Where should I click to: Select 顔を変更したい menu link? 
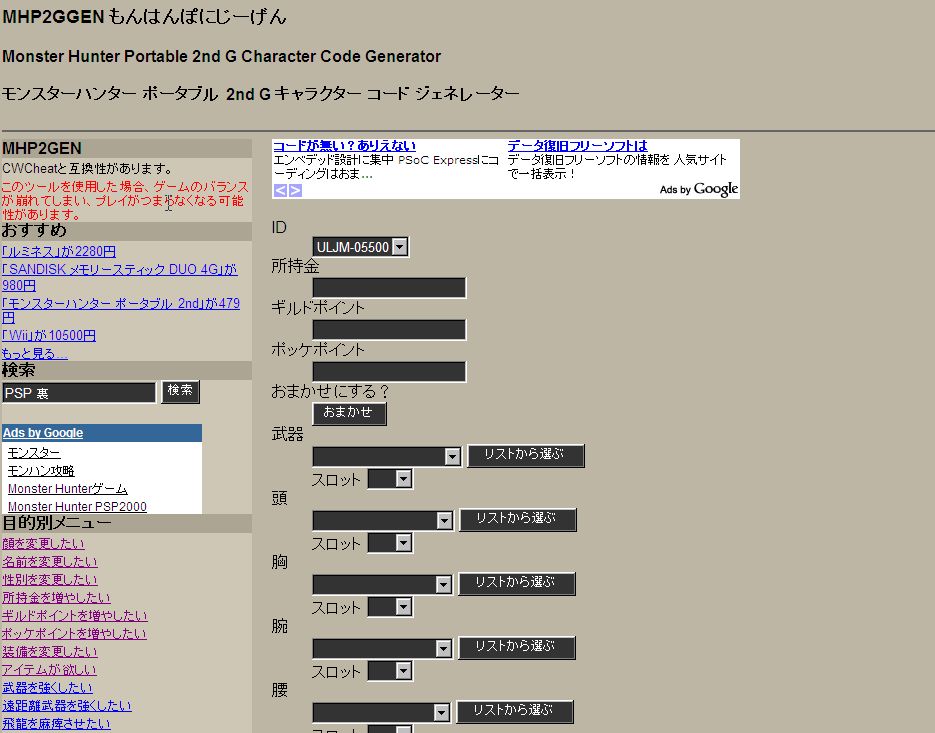(43, 544)
